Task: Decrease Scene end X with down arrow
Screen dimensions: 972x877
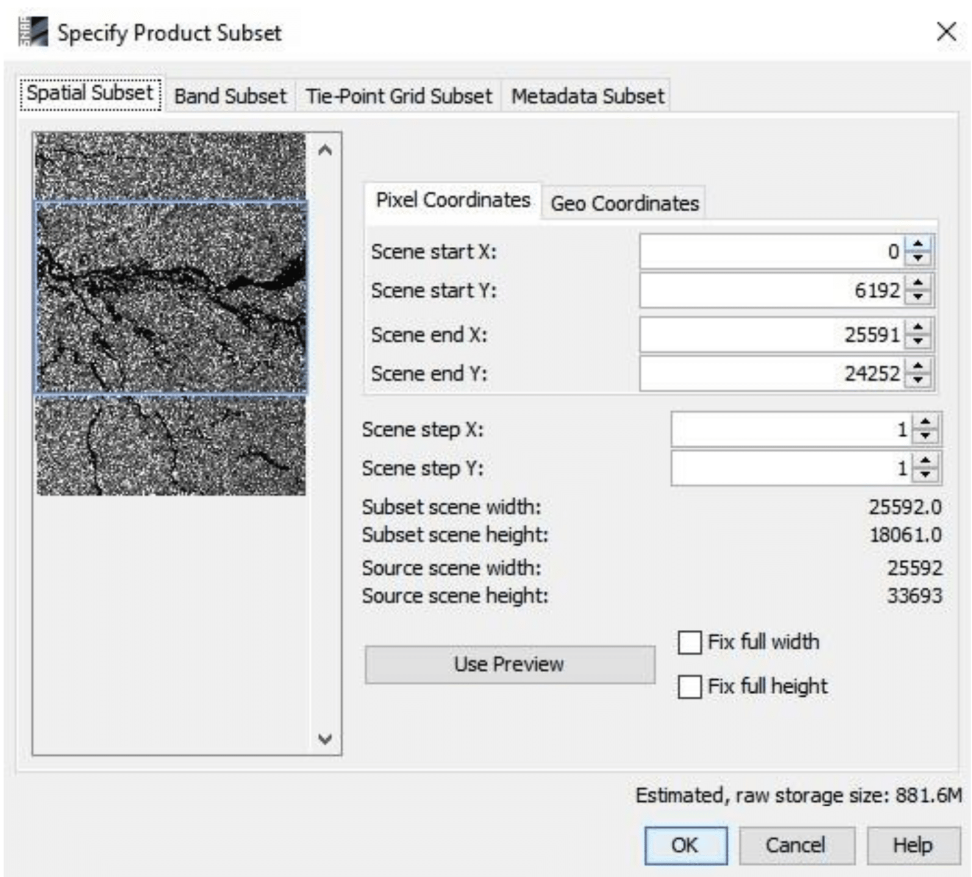Action: point(918,343)
